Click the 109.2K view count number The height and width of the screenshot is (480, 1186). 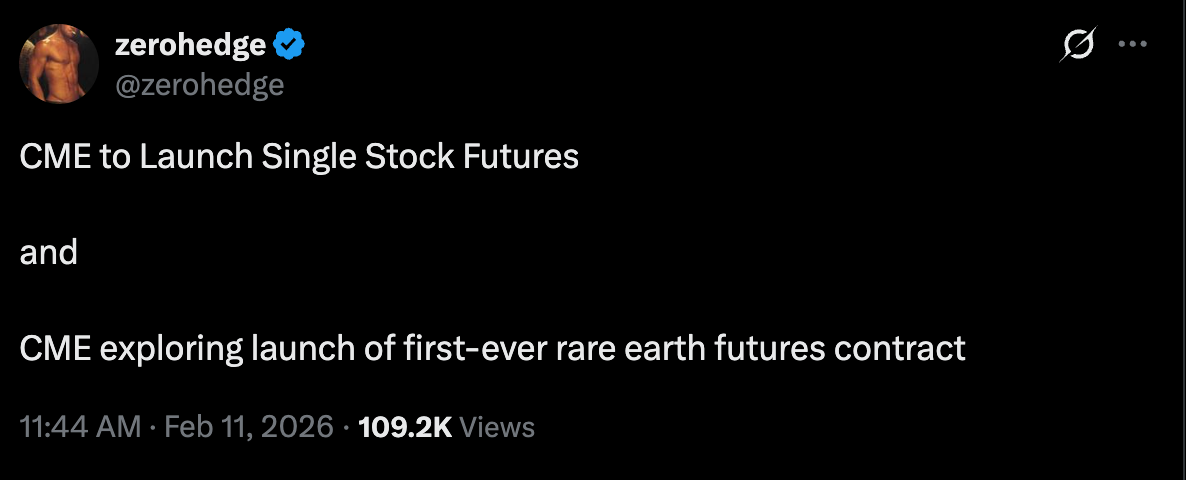pos(405,427)
